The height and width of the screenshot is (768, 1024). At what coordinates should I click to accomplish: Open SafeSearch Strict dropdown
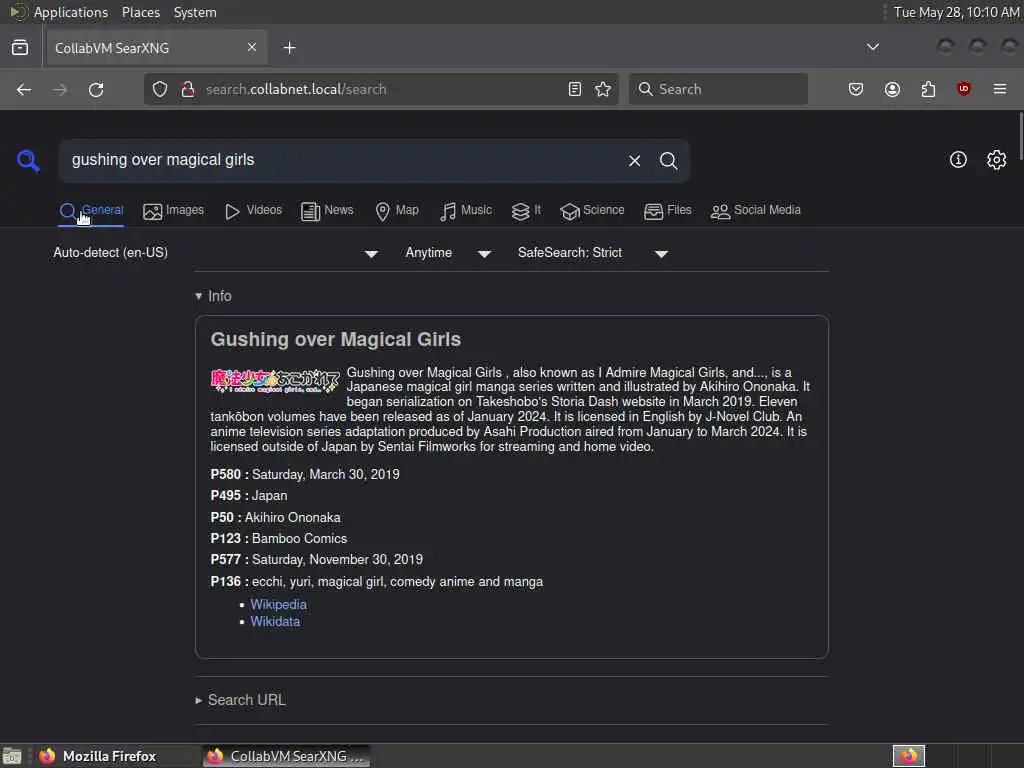[x=592, y=253]
